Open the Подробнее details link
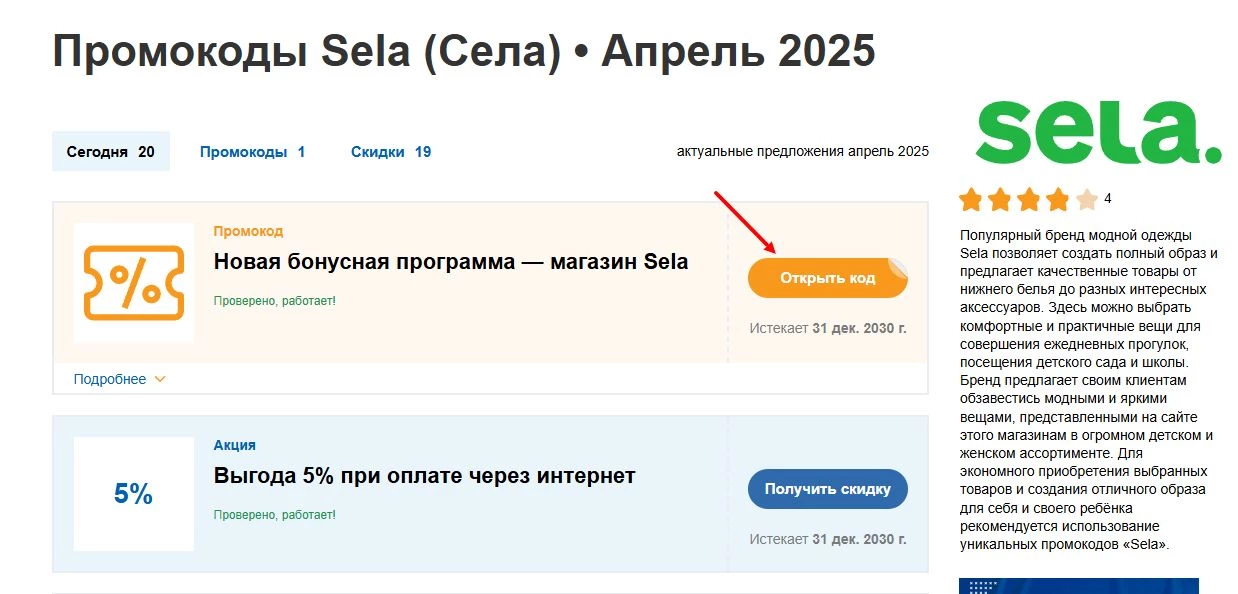This screenshot has height=594, width=1238. 110,378
